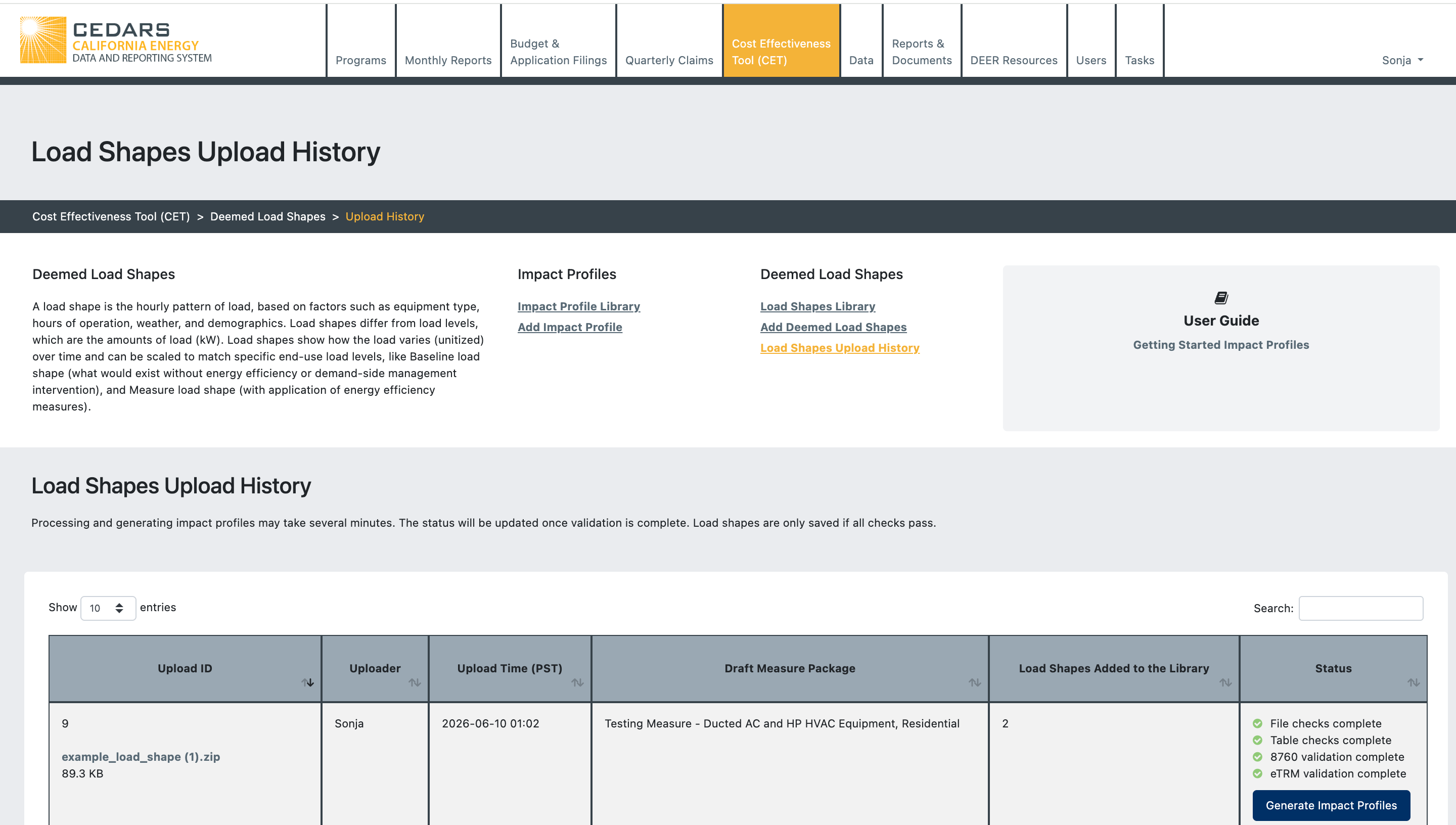Sort by Load Shapes Added arrows
The height and width of the screenshot is (825, 1456).
tap(1225, 682)
